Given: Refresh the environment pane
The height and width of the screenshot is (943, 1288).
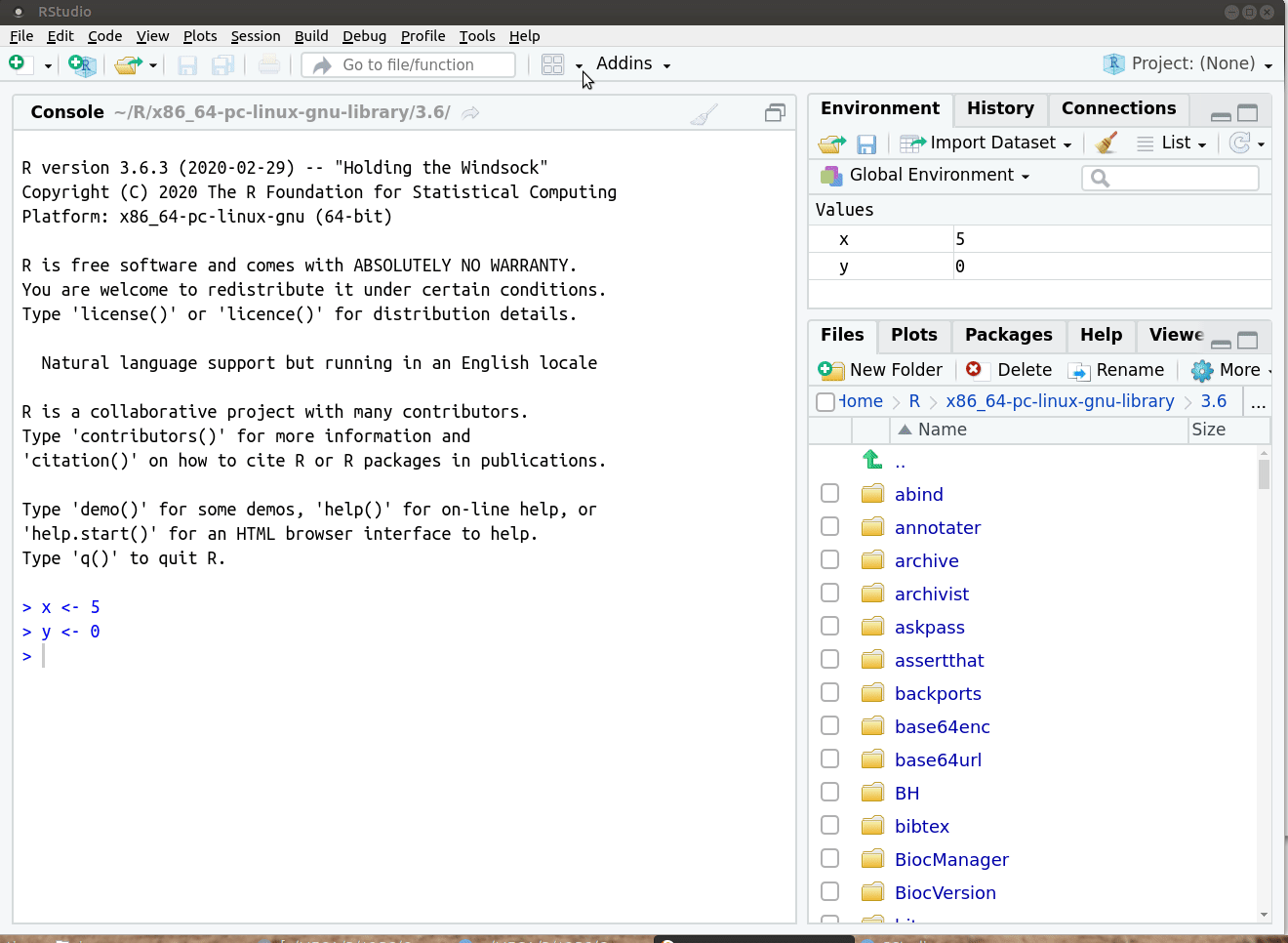Looking at the screenshot, I should click(1239, 143).
